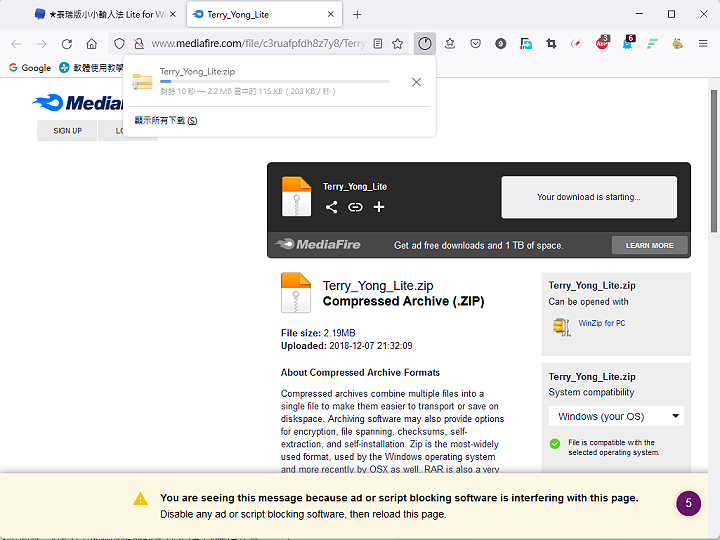
Task: Open the blue notification extension with badge 6
Action: tap(628, 43)
